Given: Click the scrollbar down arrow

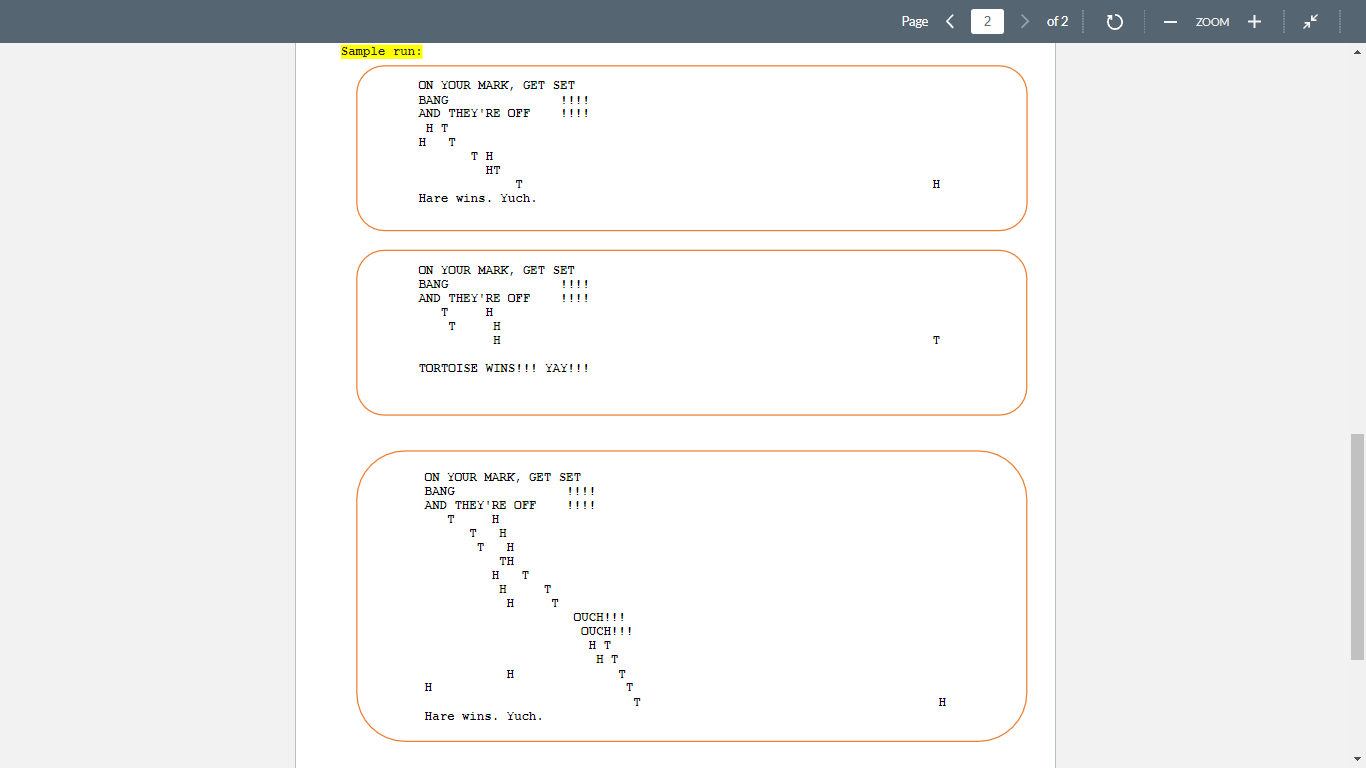Looking at the screenshot, I should click(x=1358, y=759).
